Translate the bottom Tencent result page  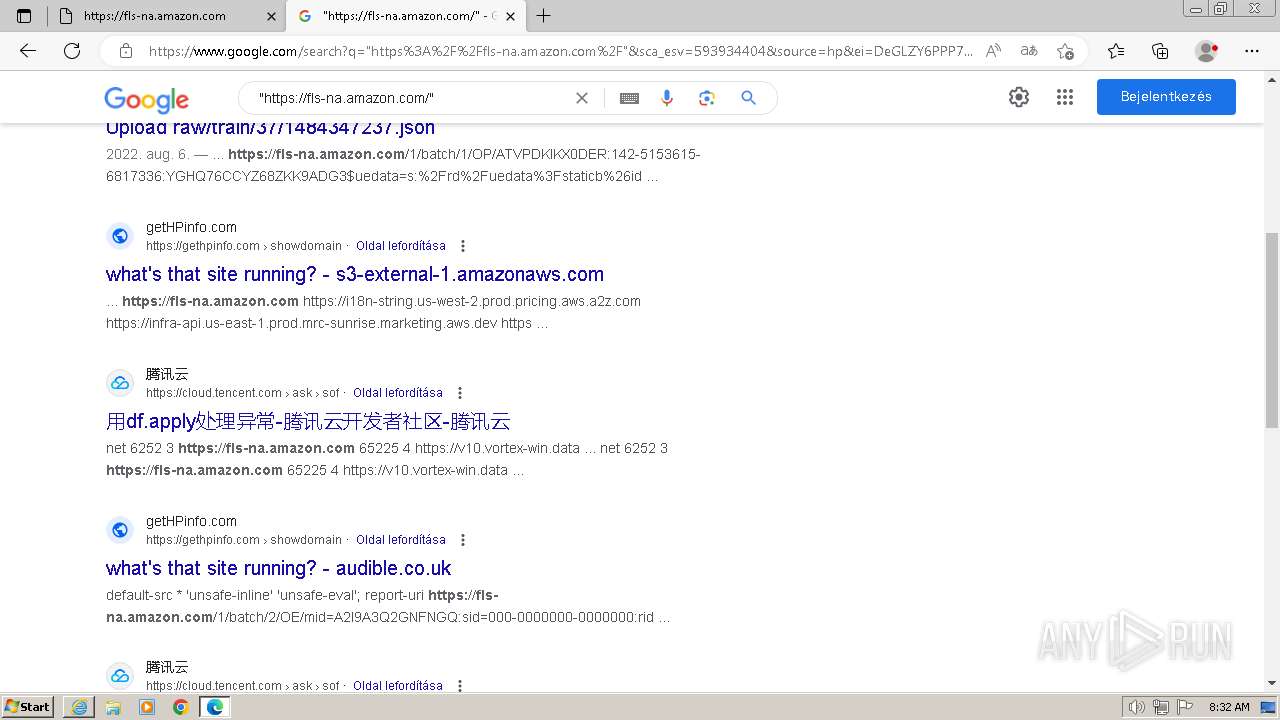[398, 686]
